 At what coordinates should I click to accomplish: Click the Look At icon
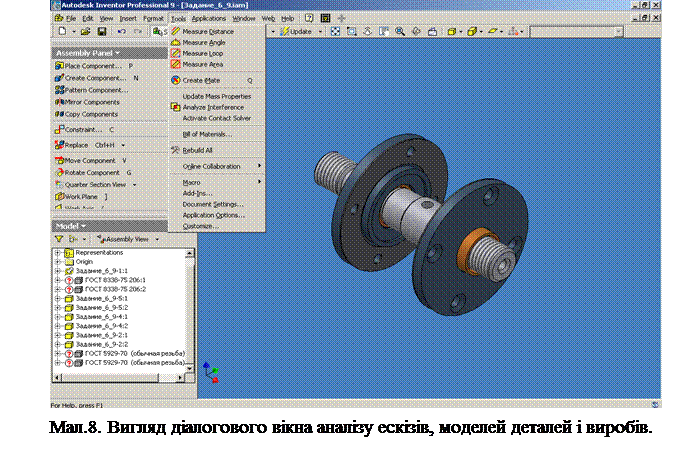[432, 31]
